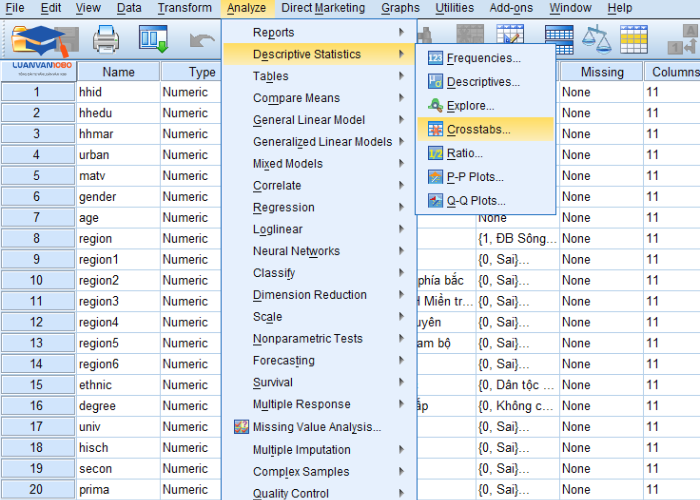Click the Undo arrow toolbar icon
This screenshot has width=700, height=500.
(x=201, y=40)
